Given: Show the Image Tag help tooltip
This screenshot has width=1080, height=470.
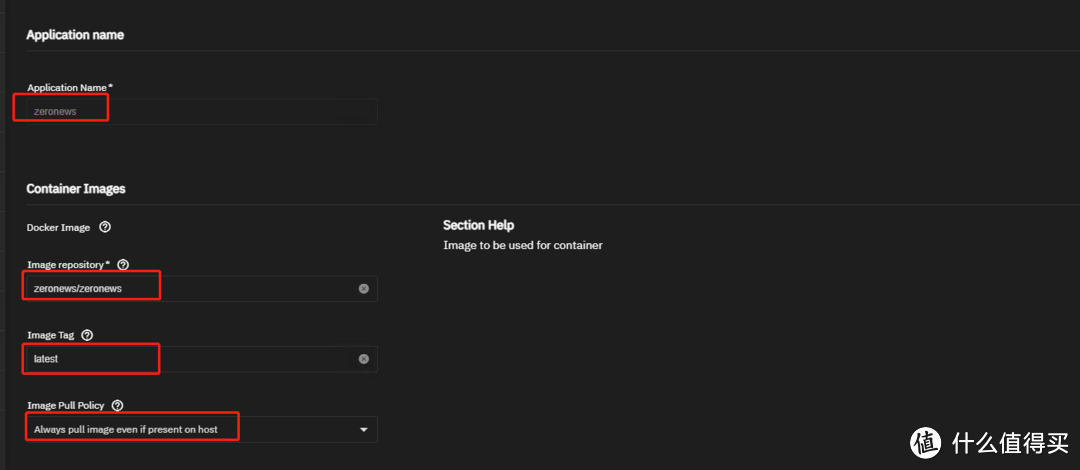Looking at the screenshot, I should [x=86, y=335].
